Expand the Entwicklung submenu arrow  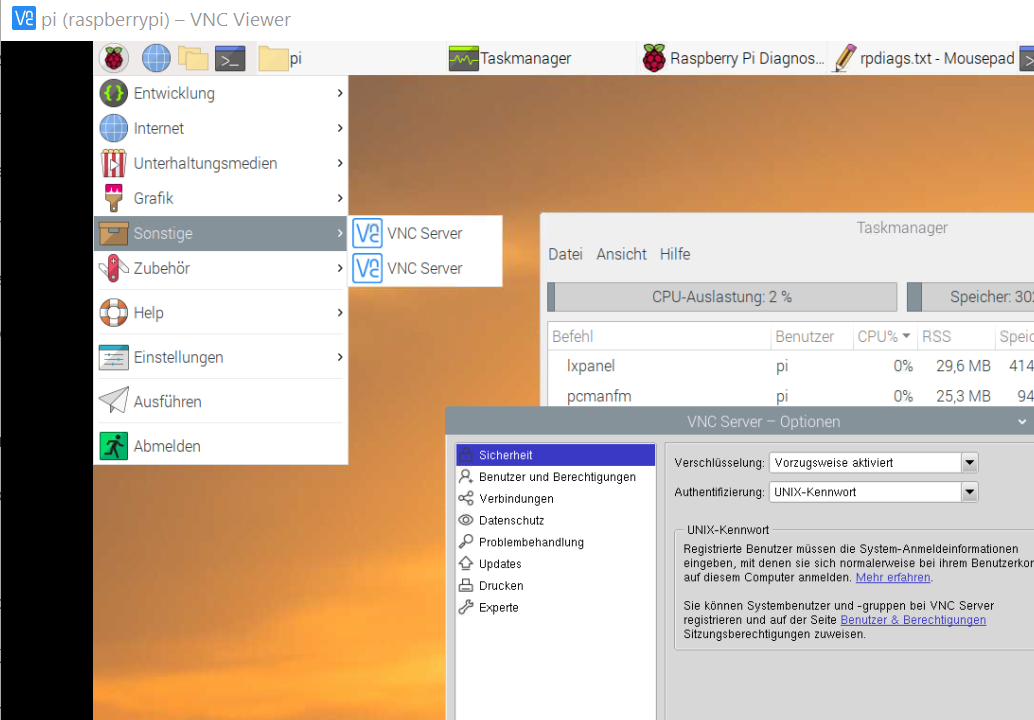pos(340,93)
